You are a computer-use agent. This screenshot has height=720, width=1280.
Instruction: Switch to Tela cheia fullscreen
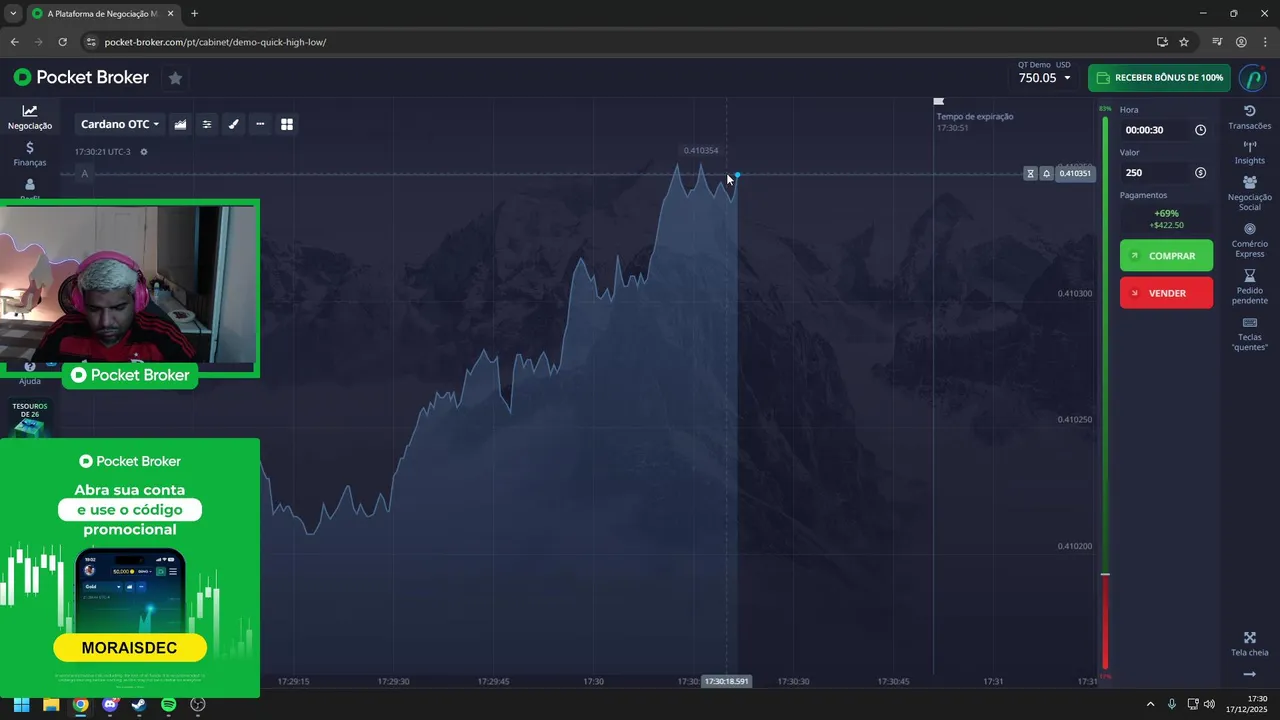point(1249,644)
